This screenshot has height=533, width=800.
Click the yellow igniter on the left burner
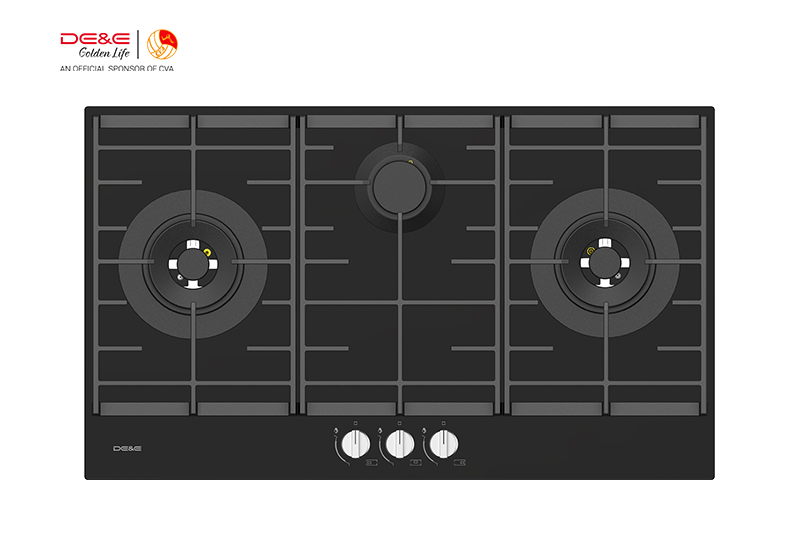click(x=207, y=252)
